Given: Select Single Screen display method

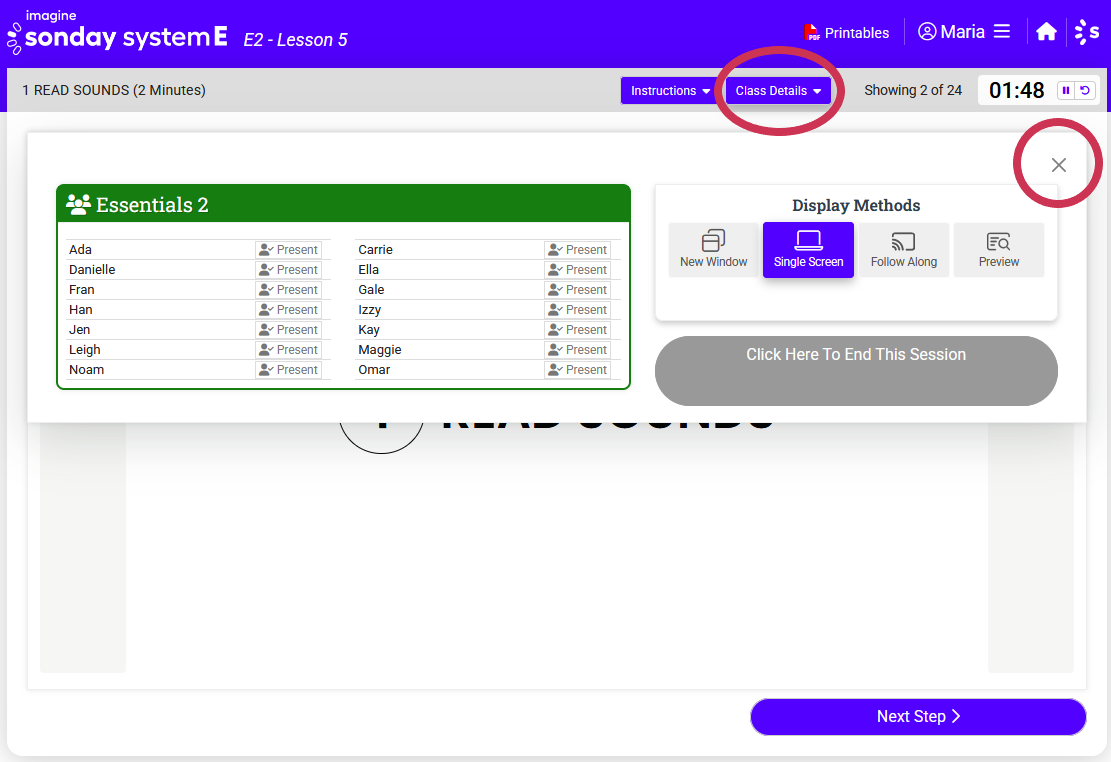Looking at the screenshot, I should pyautogui.click(x=808, y=249).
